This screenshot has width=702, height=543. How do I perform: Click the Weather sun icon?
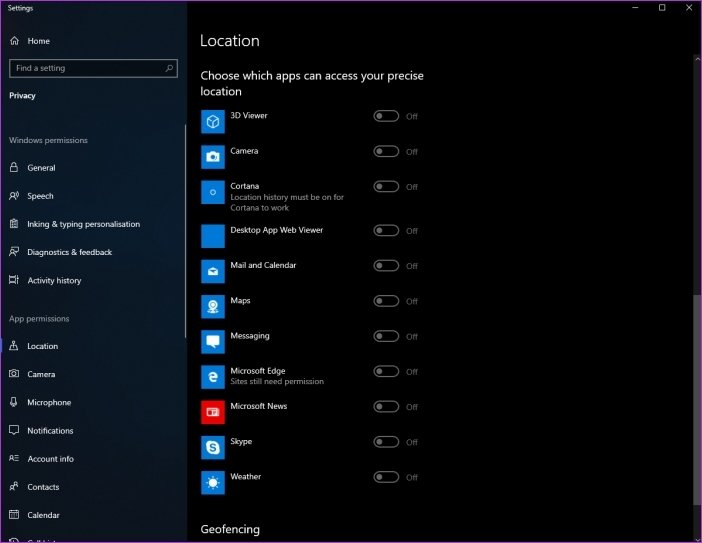[x=213, y=483]
